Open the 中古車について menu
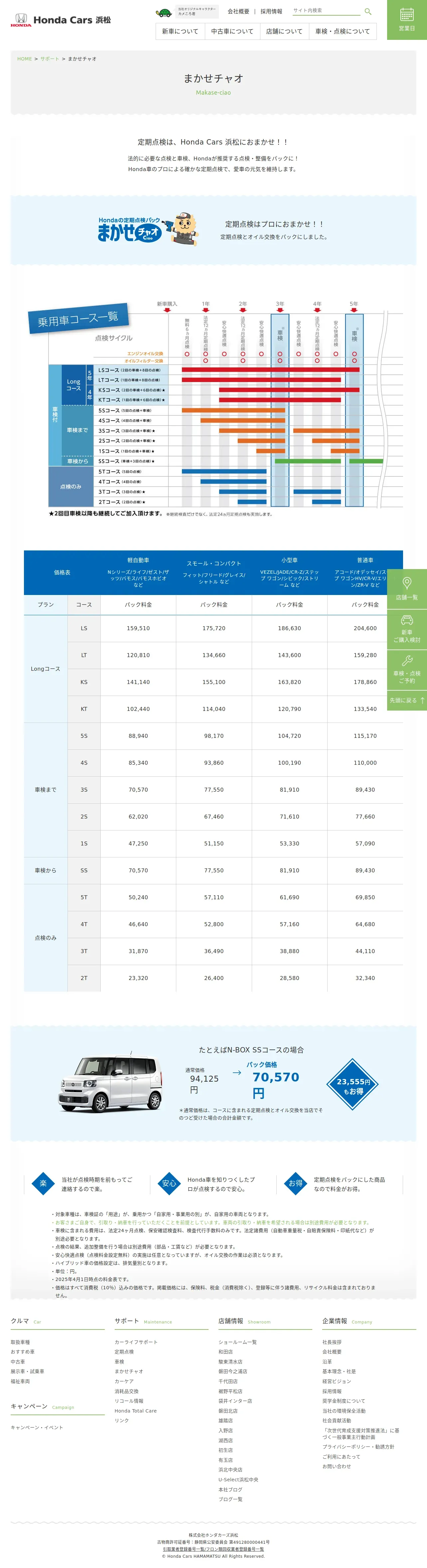The height and width of the screenshot is (1568, 427). (x=232, y=31)
